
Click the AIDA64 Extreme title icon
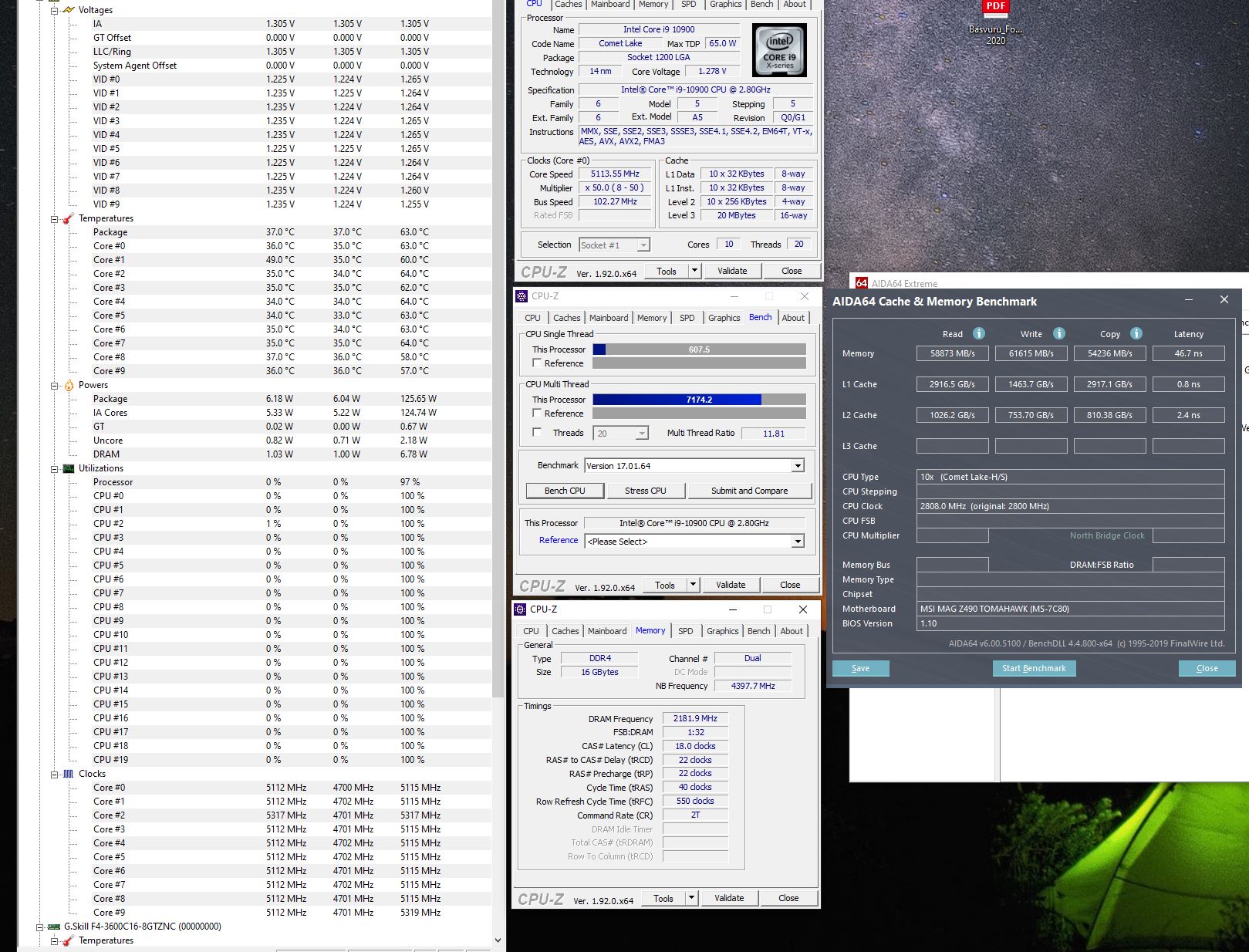pyautogui.click(x=862, y=283)
